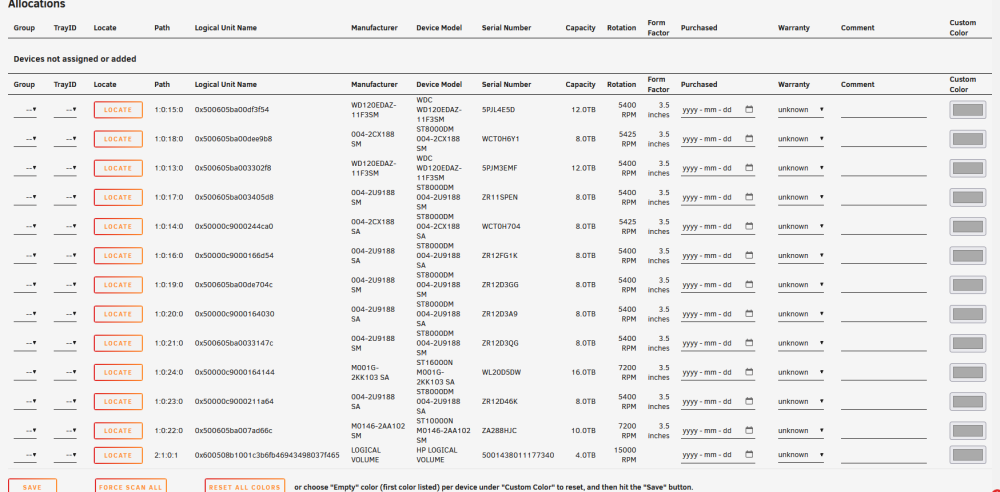Click logical unit name 0x50000c9000164144
This screenshot has width=1000, height=492.
click(235, 373)
